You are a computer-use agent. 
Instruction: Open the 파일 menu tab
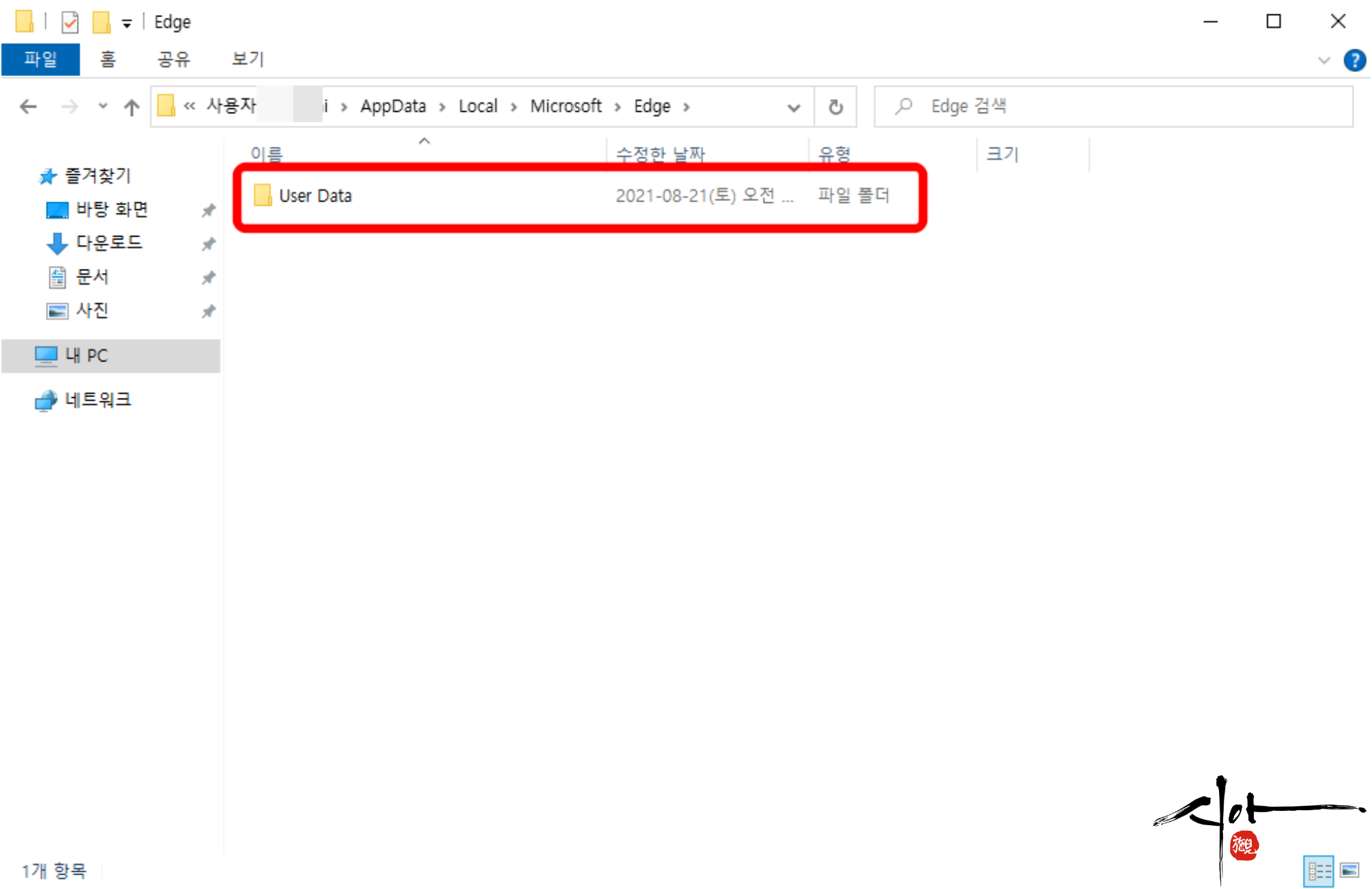point(40,60)
